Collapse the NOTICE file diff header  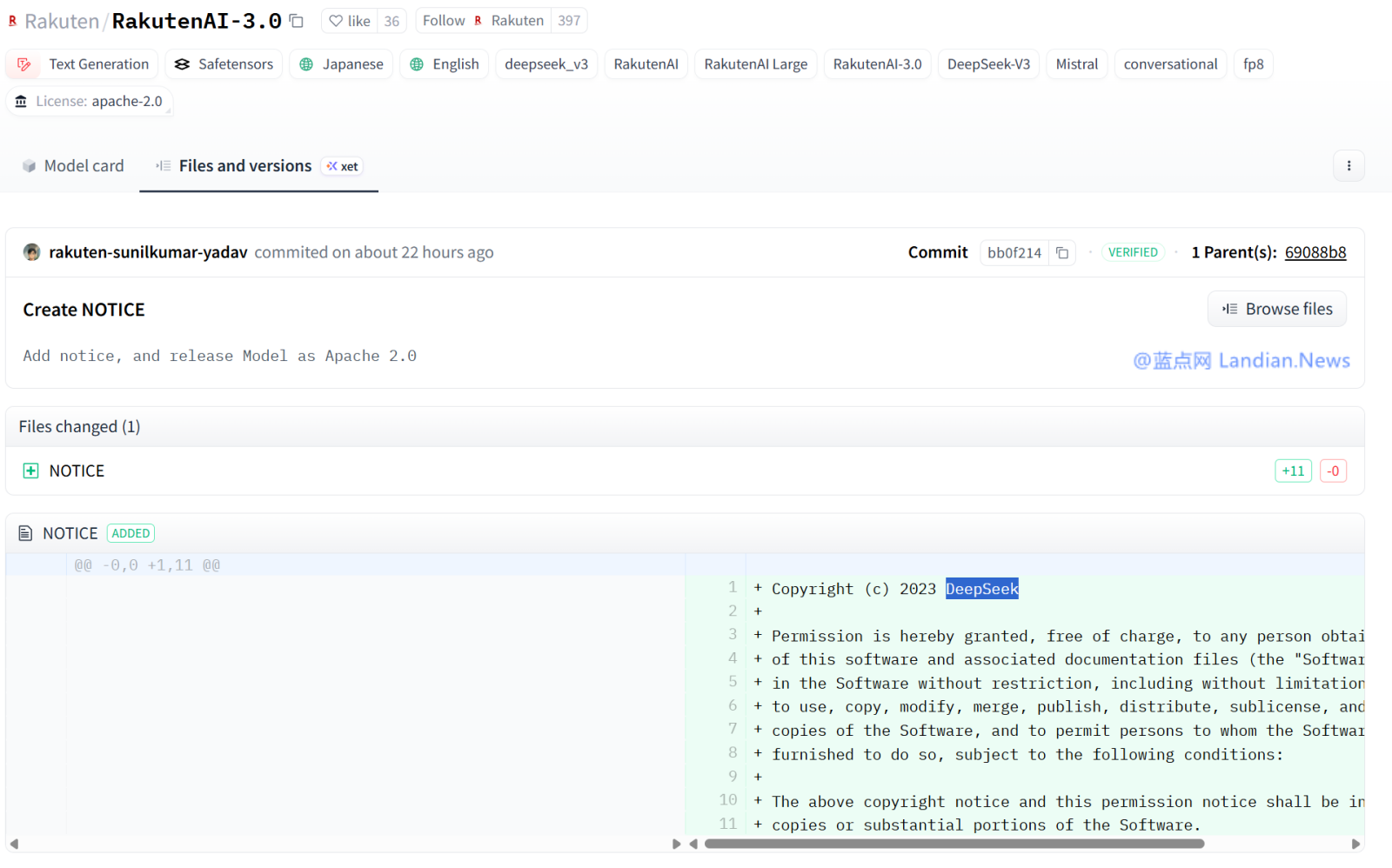70,533
